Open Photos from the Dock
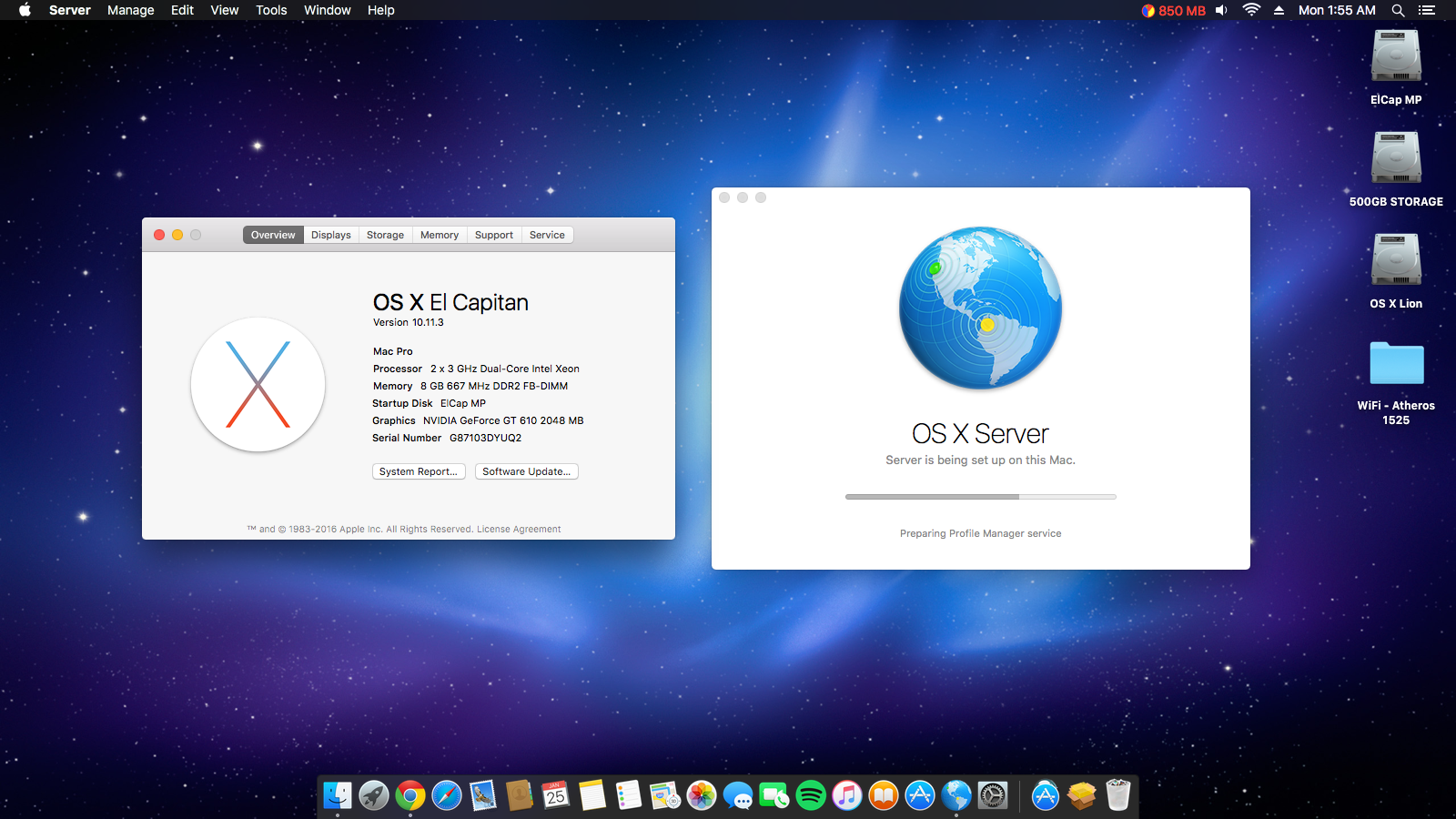Image resolution: width=1456 pixels, height=819 pixels. (702, 796)
